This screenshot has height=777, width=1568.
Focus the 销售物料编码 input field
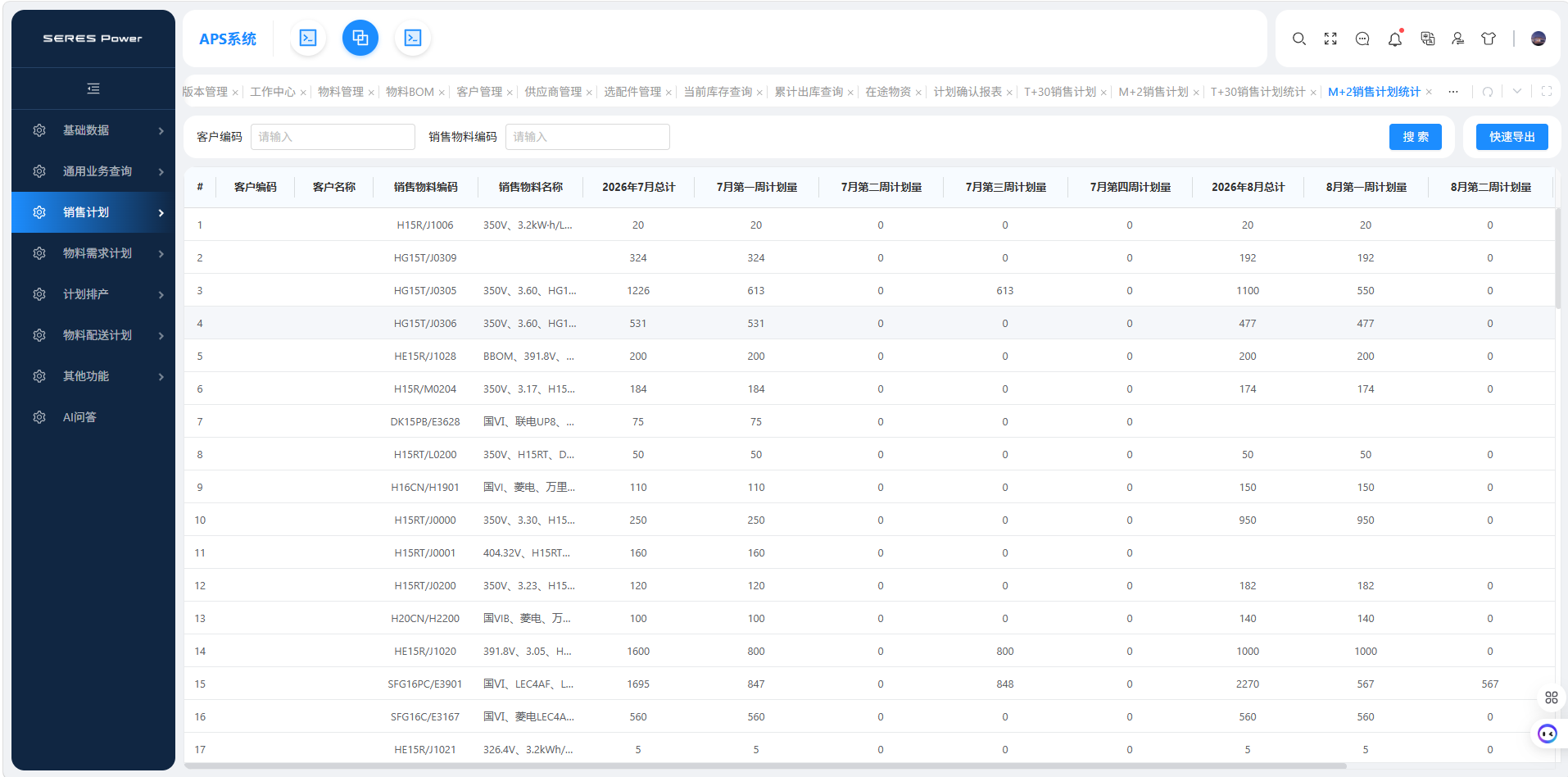pyautogui.click(x=587, y=137)
